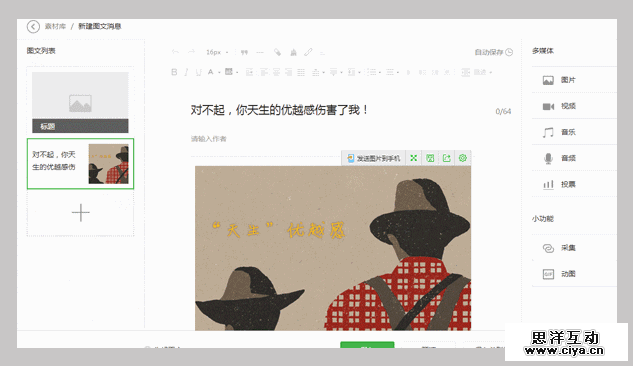Click the 自动保存 label
The image size is (633, 366).
click(489, 52)
